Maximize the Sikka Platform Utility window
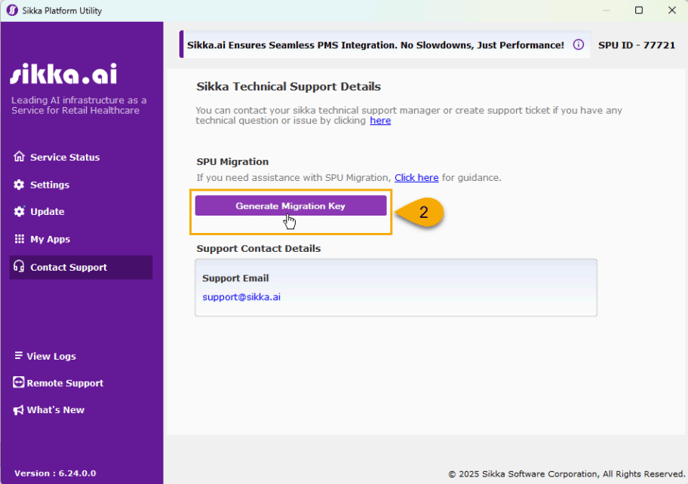 (639, 10)
